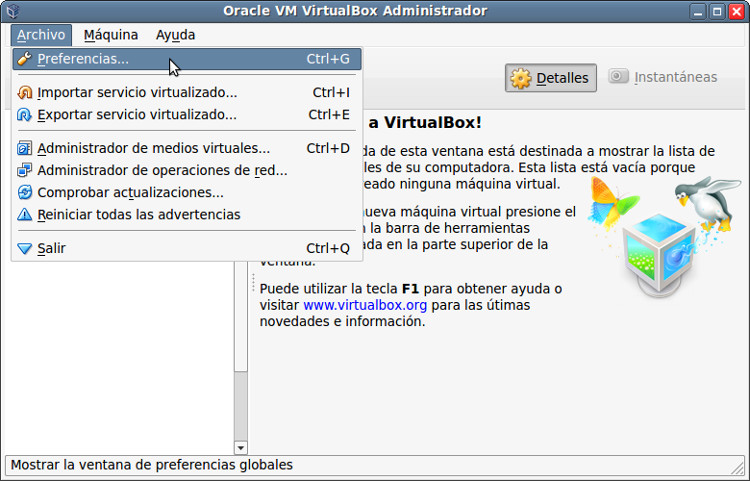Click the Comprobar actualizaciones icon

click(24, 192)
